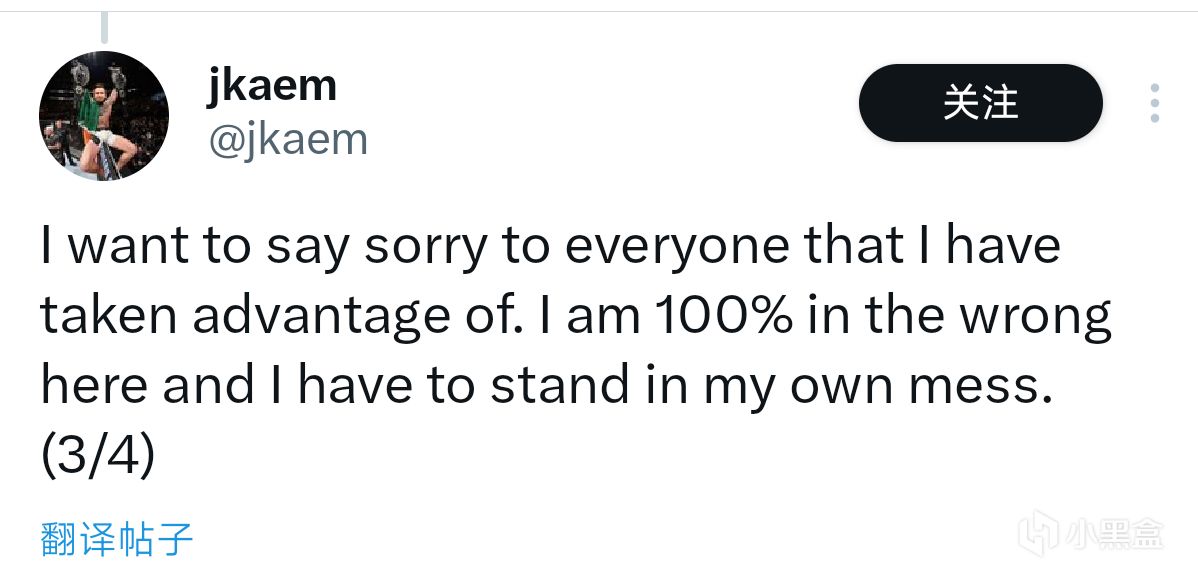This screenshot has height=572, width=1198.
Task: Expand post options with the vertical ellipsis
Action: (x=1154, y=103)
